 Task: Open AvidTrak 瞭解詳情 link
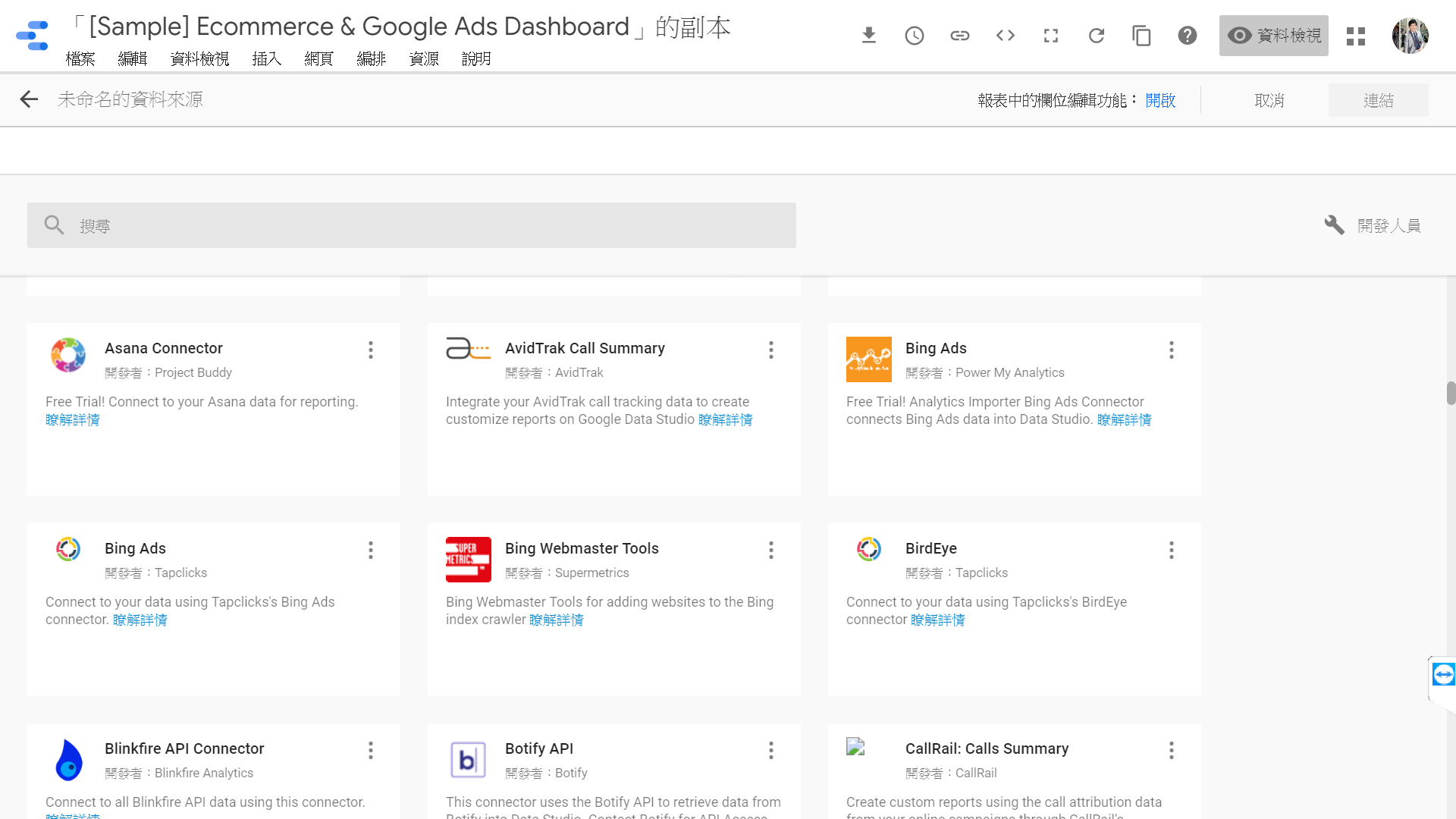(726, 420)
